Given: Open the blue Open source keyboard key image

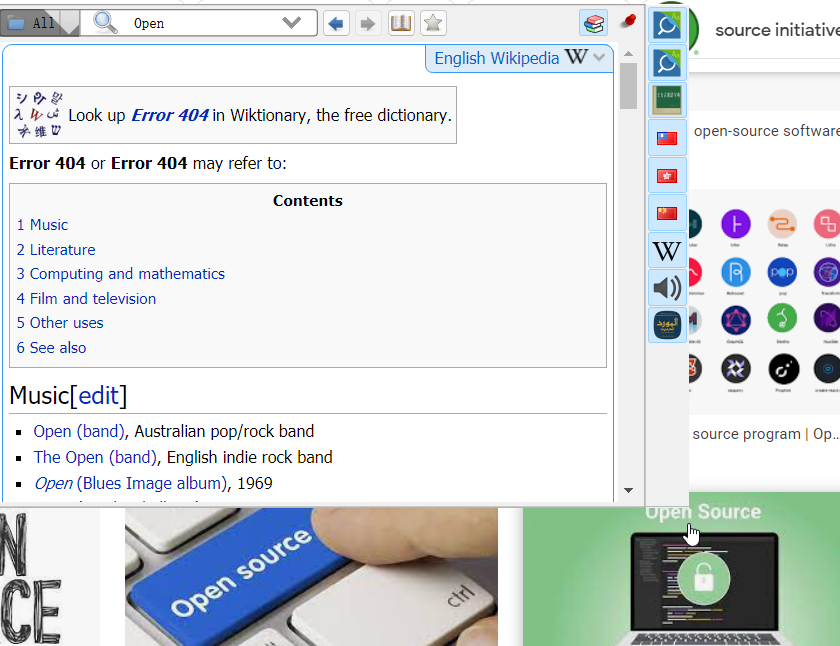Looking at the screenshot, I should [311, 577].
